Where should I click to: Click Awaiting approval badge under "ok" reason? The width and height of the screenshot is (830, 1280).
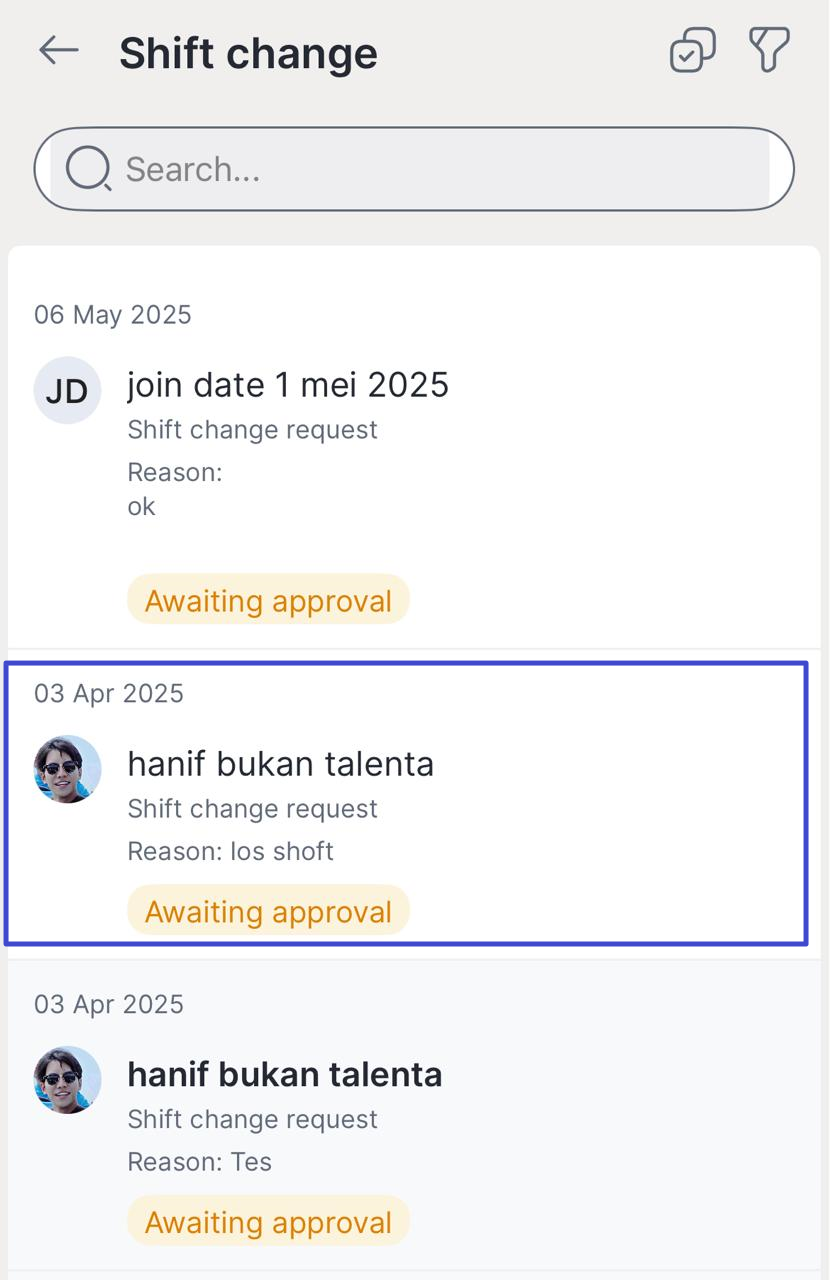click(x=268, y=600)
